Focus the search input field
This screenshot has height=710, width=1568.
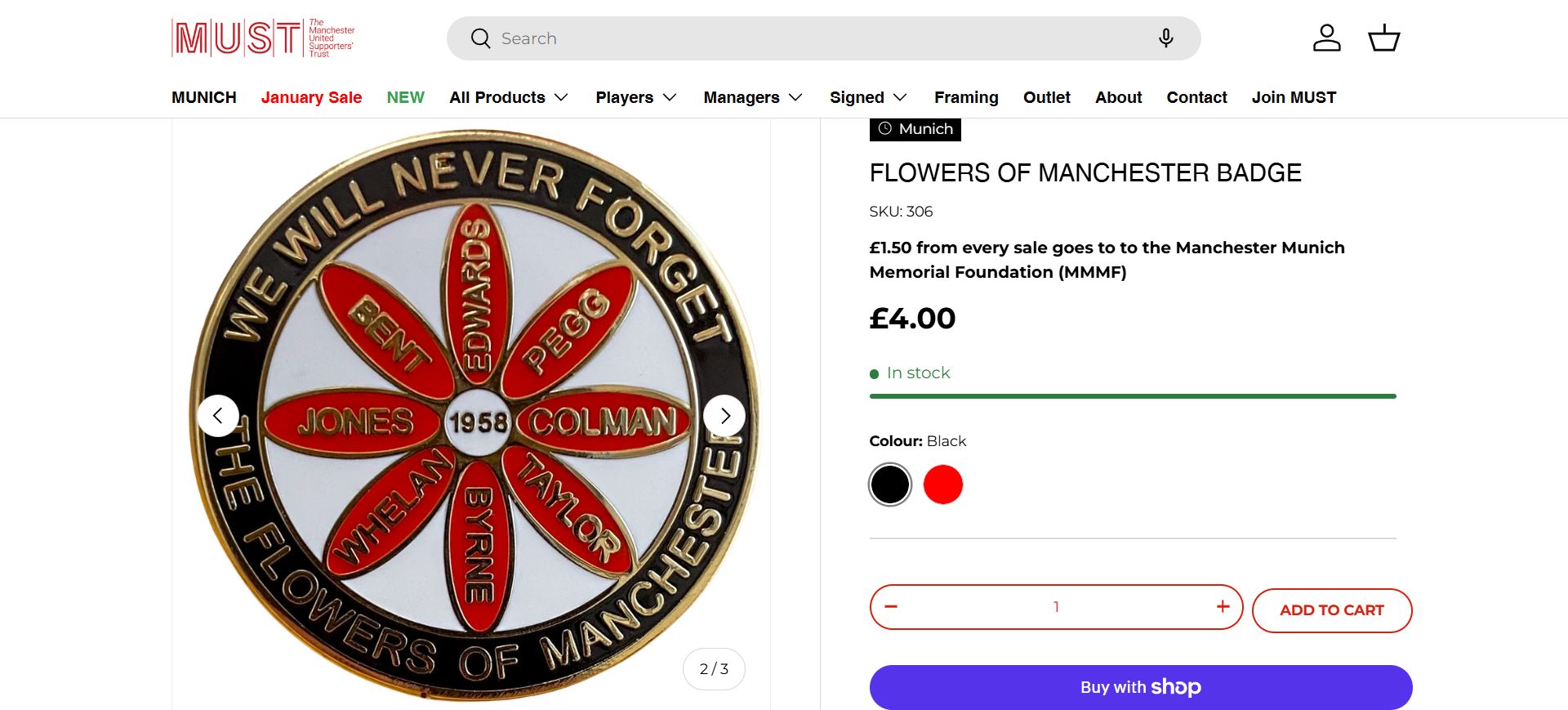click(817, 38)
